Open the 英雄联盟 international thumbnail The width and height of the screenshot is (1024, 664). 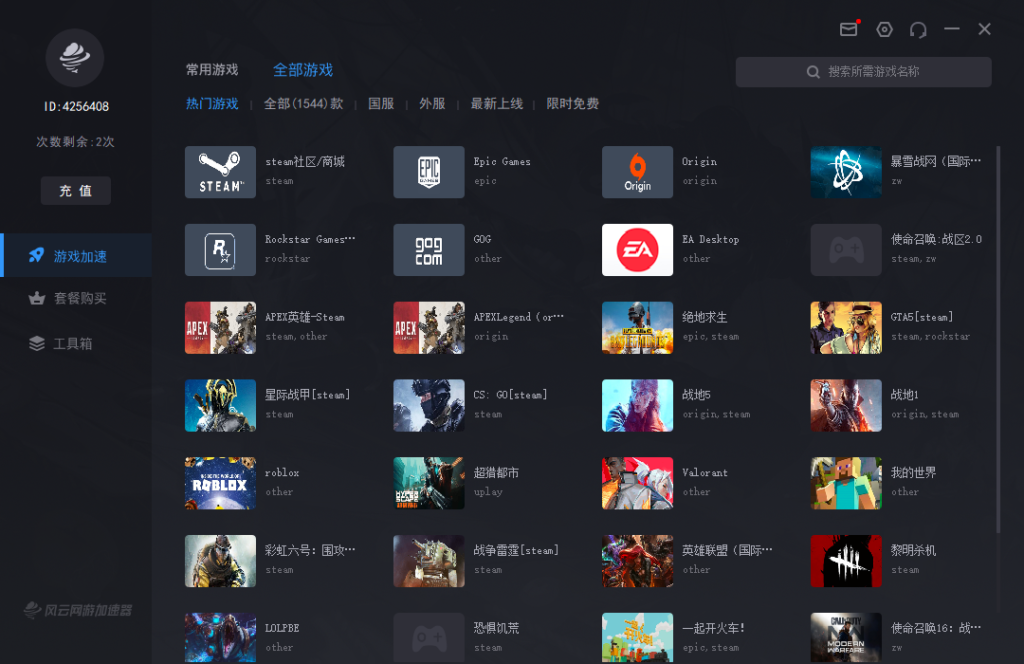pos(637,560)
